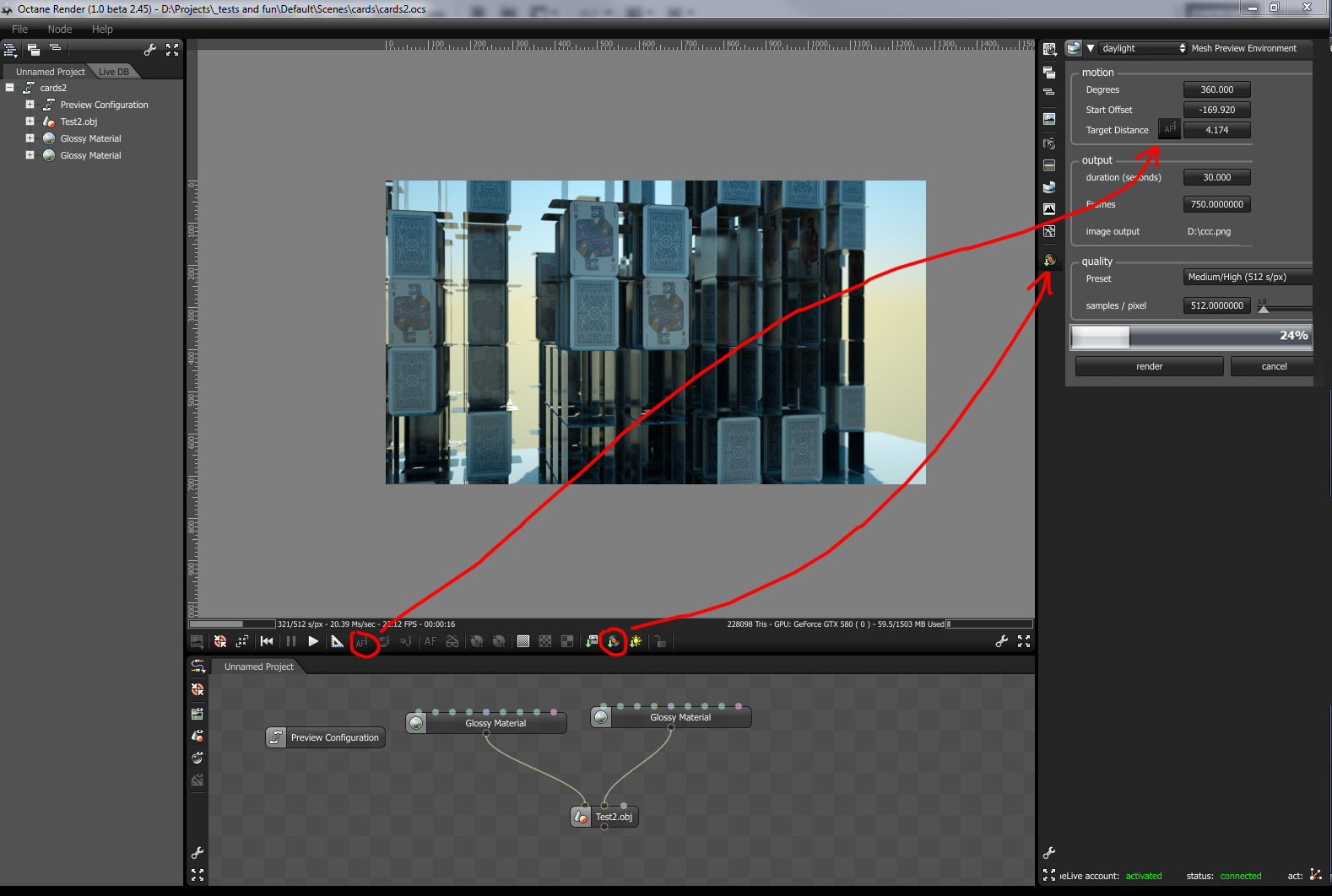Click the sun animation icon beside the turntable icon

coord(636,642)
